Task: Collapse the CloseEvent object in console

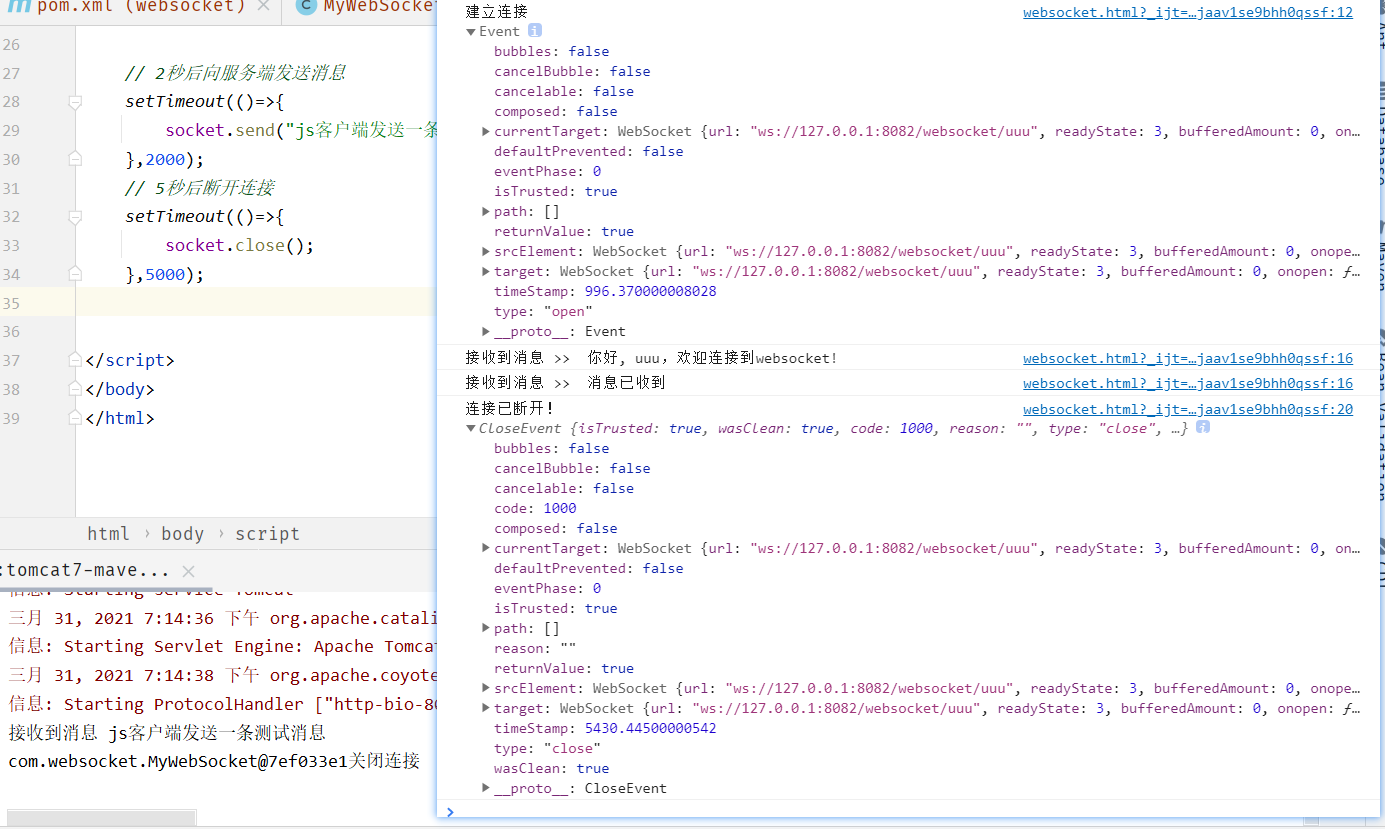Action: click(x=471, y=428)
